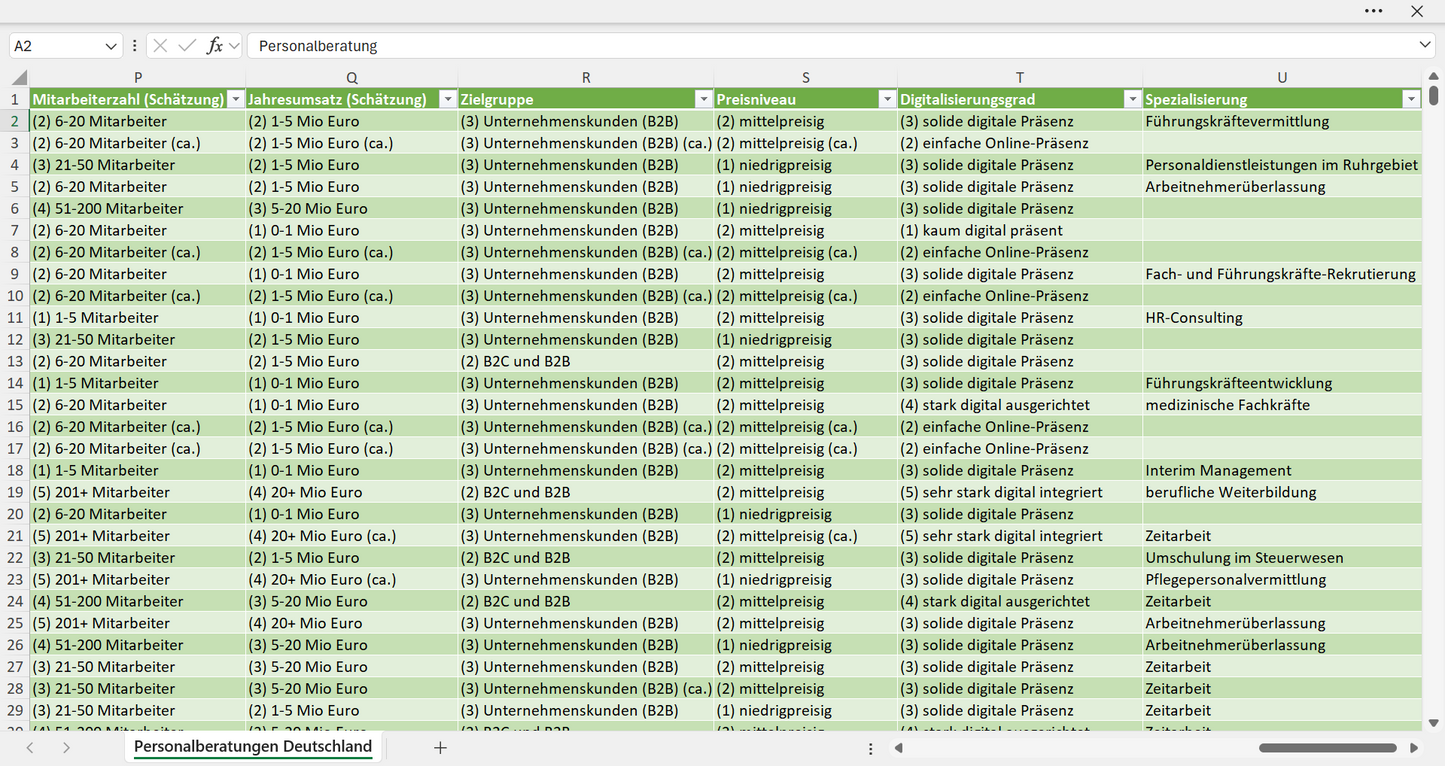The width and height of the screenshot is (1445, 766).
Task: Select column R header
Action: 586,78
